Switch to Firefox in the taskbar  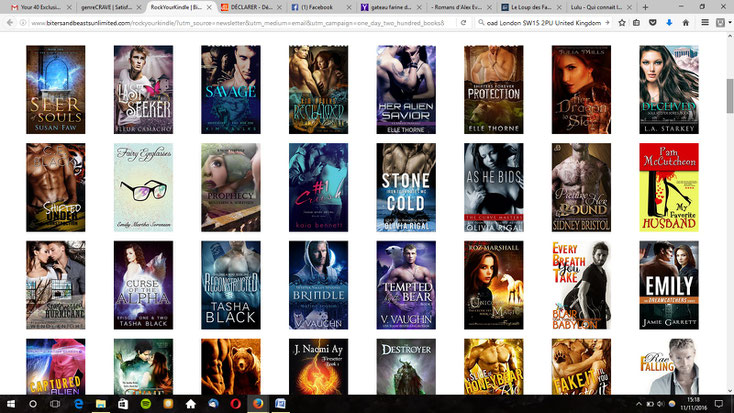pyautogui.click(x=258, y=404)
